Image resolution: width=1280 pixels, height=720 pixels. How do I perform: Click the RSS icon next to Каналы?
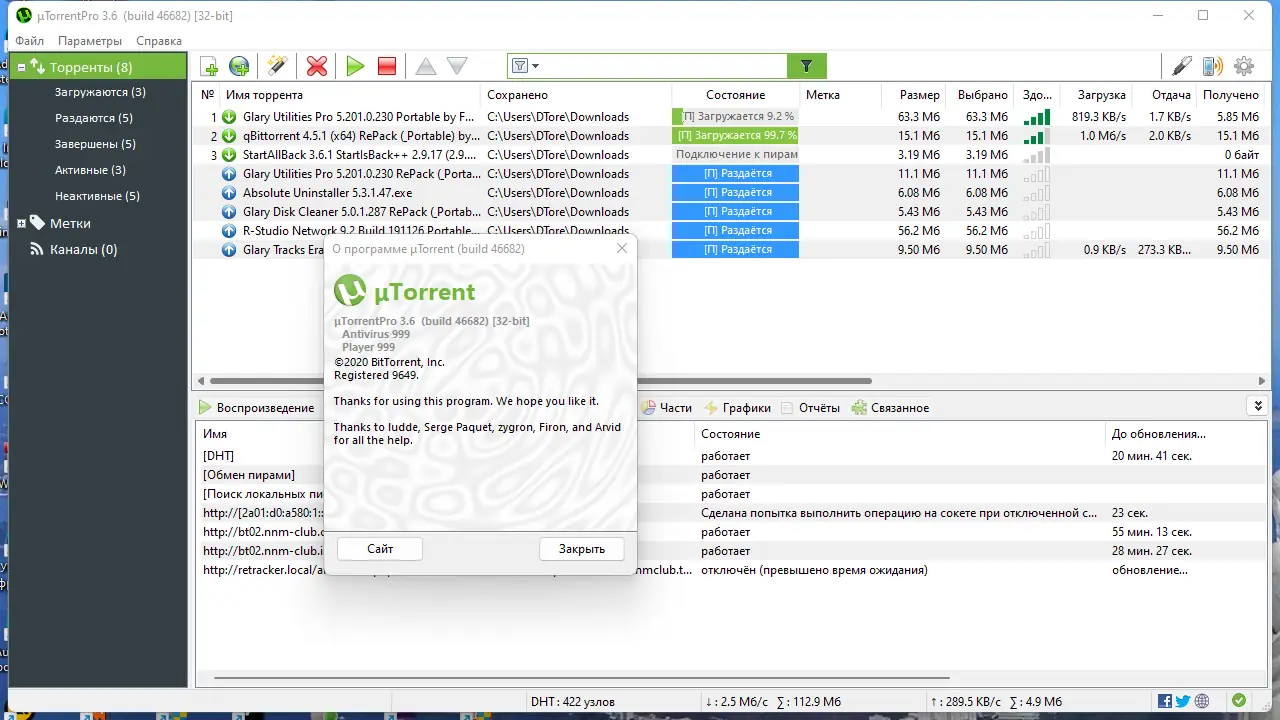click(x=37, y=250)
